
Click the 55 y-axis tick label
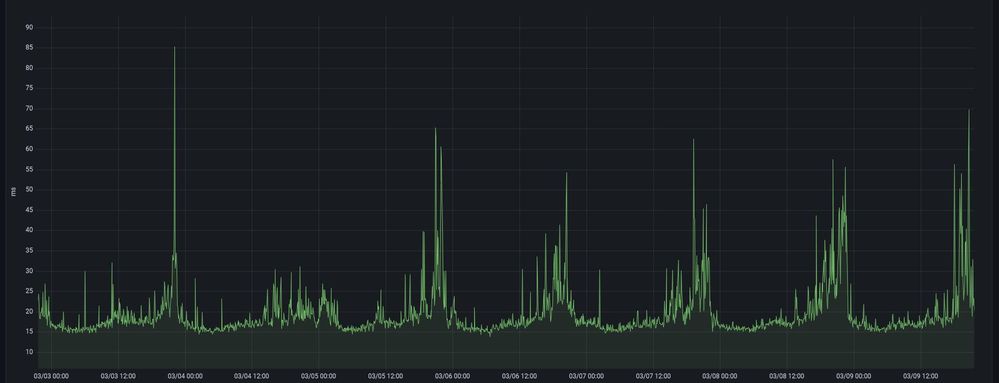coord(29,170)
